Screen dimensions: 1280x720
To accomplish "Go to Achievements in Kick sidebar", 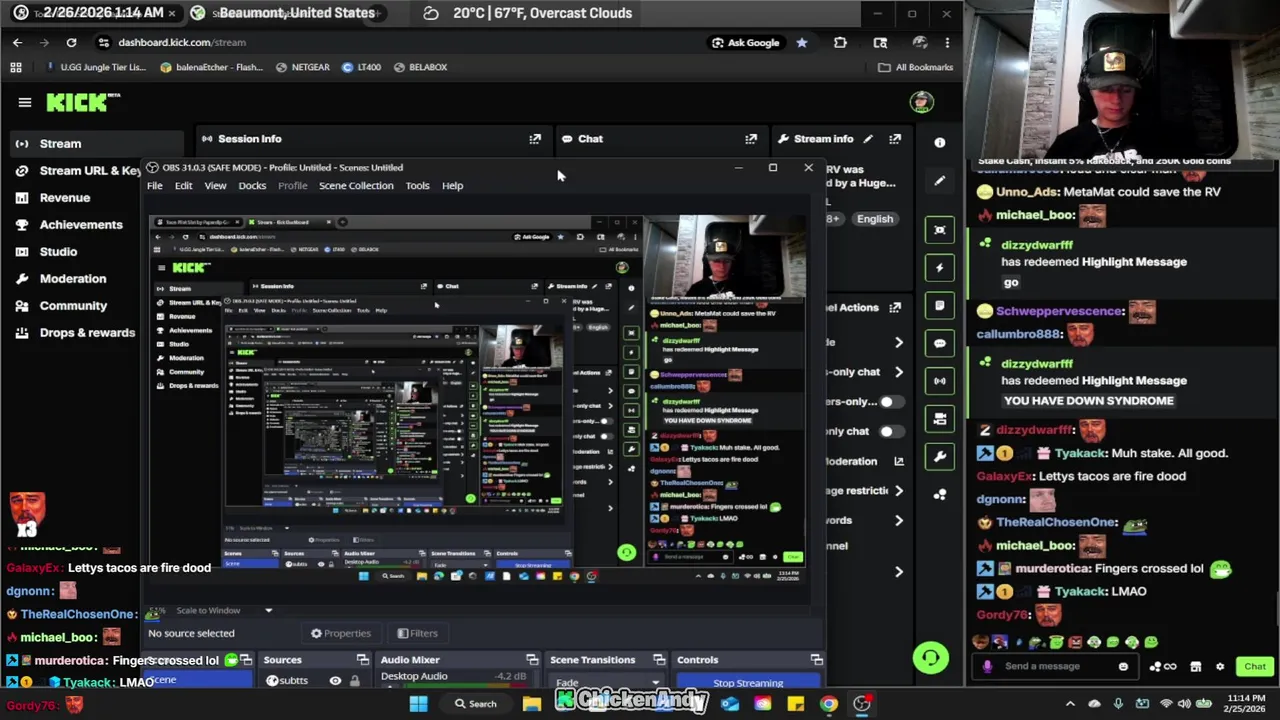I will (81, 225).
